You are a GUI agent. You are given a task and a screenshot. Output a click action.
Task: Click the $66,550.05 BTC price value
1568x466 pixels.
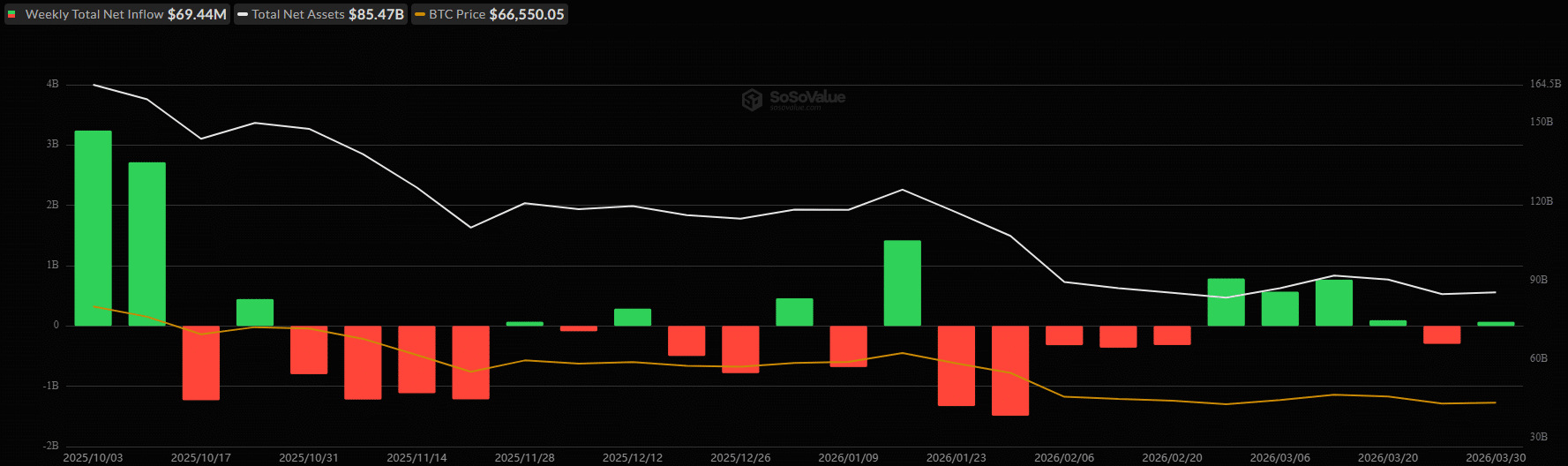[x=527, y=15]
